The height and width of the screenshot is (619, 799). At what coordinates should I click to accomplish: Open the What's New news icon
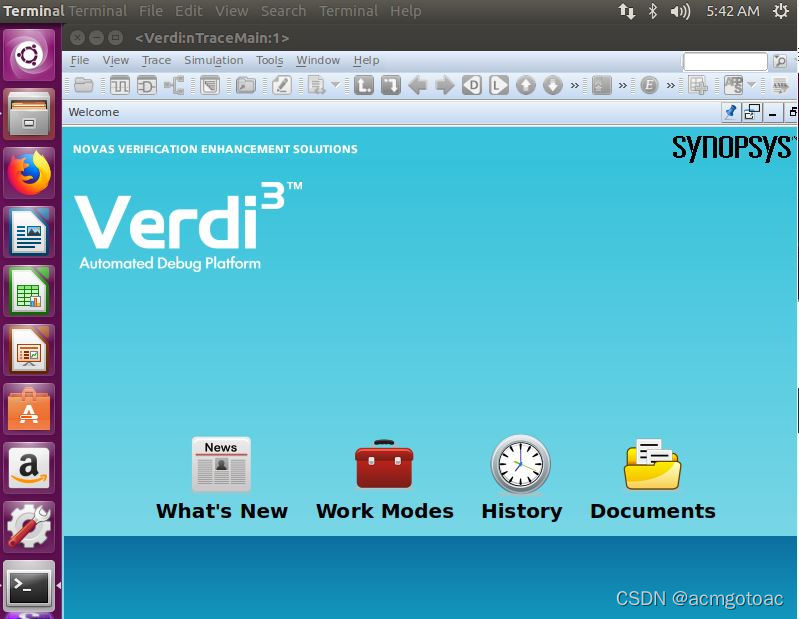(x=221, y=464)
